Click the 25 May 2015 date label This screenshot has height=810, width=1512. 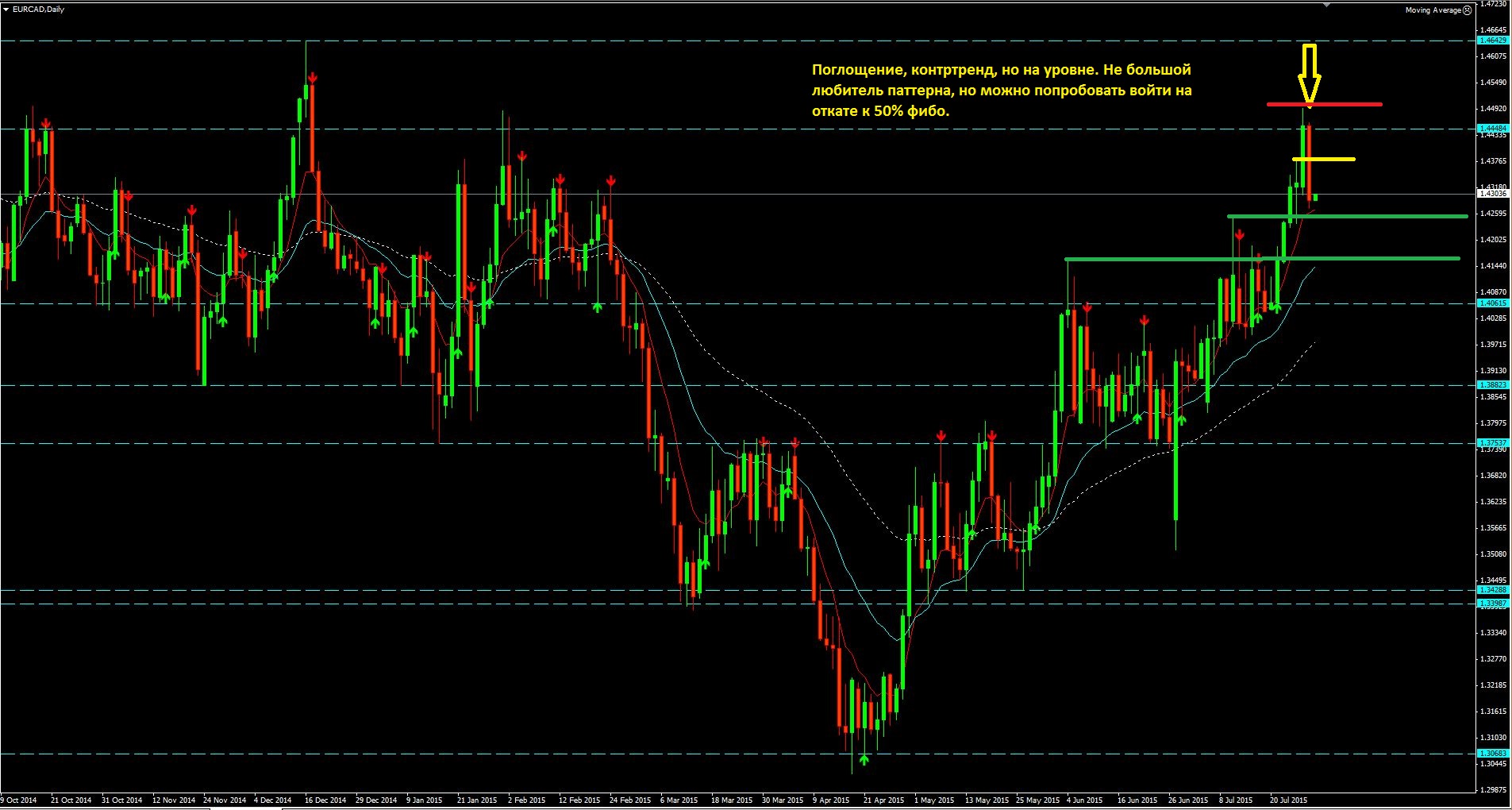(1037, 800)
